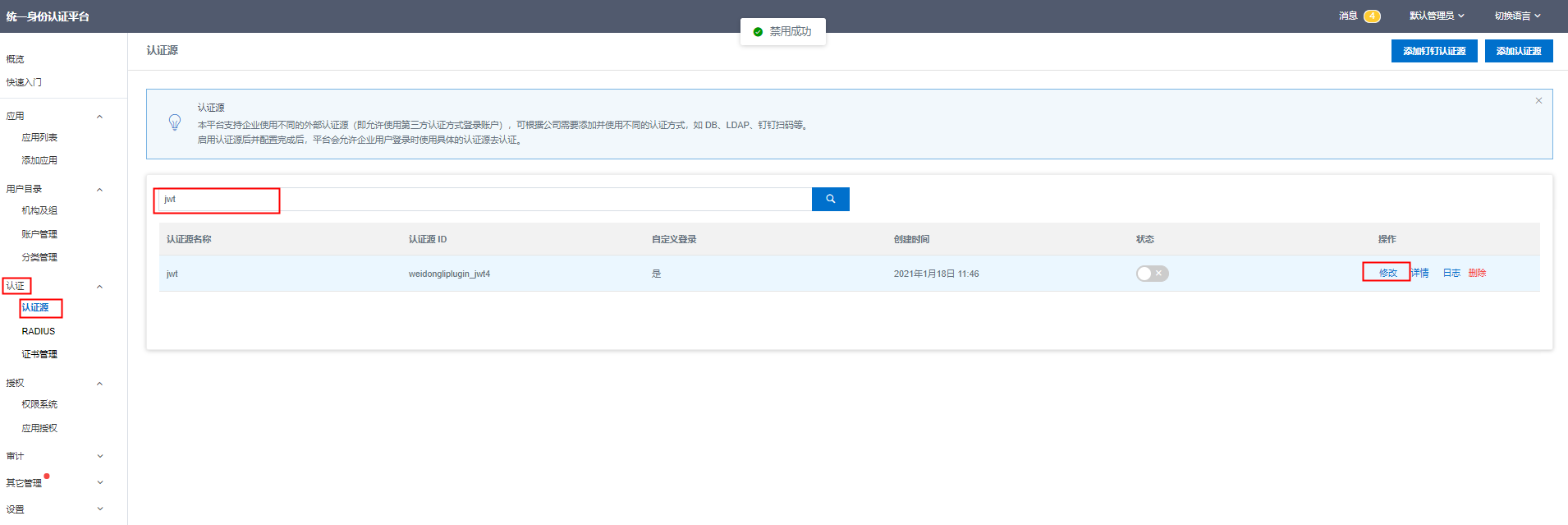
Task: Click the 添加钉钉认证源 button
Action: pos(1433,51)
